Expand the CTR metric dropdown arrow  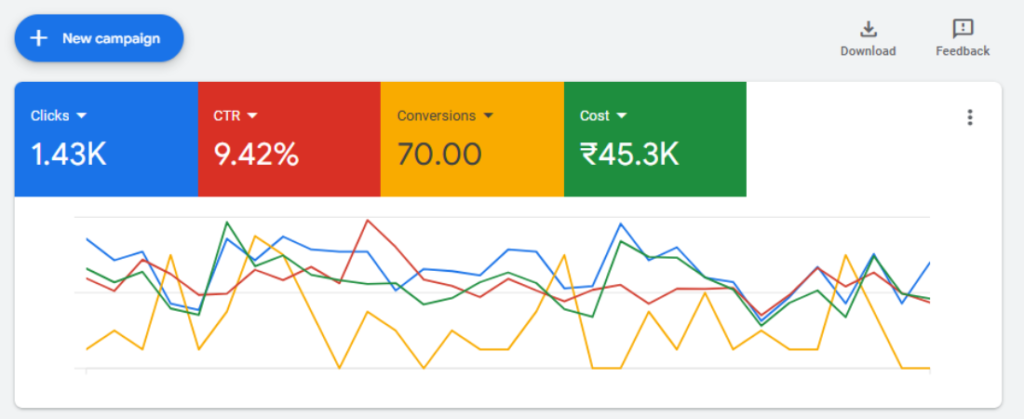pos(252,116)
